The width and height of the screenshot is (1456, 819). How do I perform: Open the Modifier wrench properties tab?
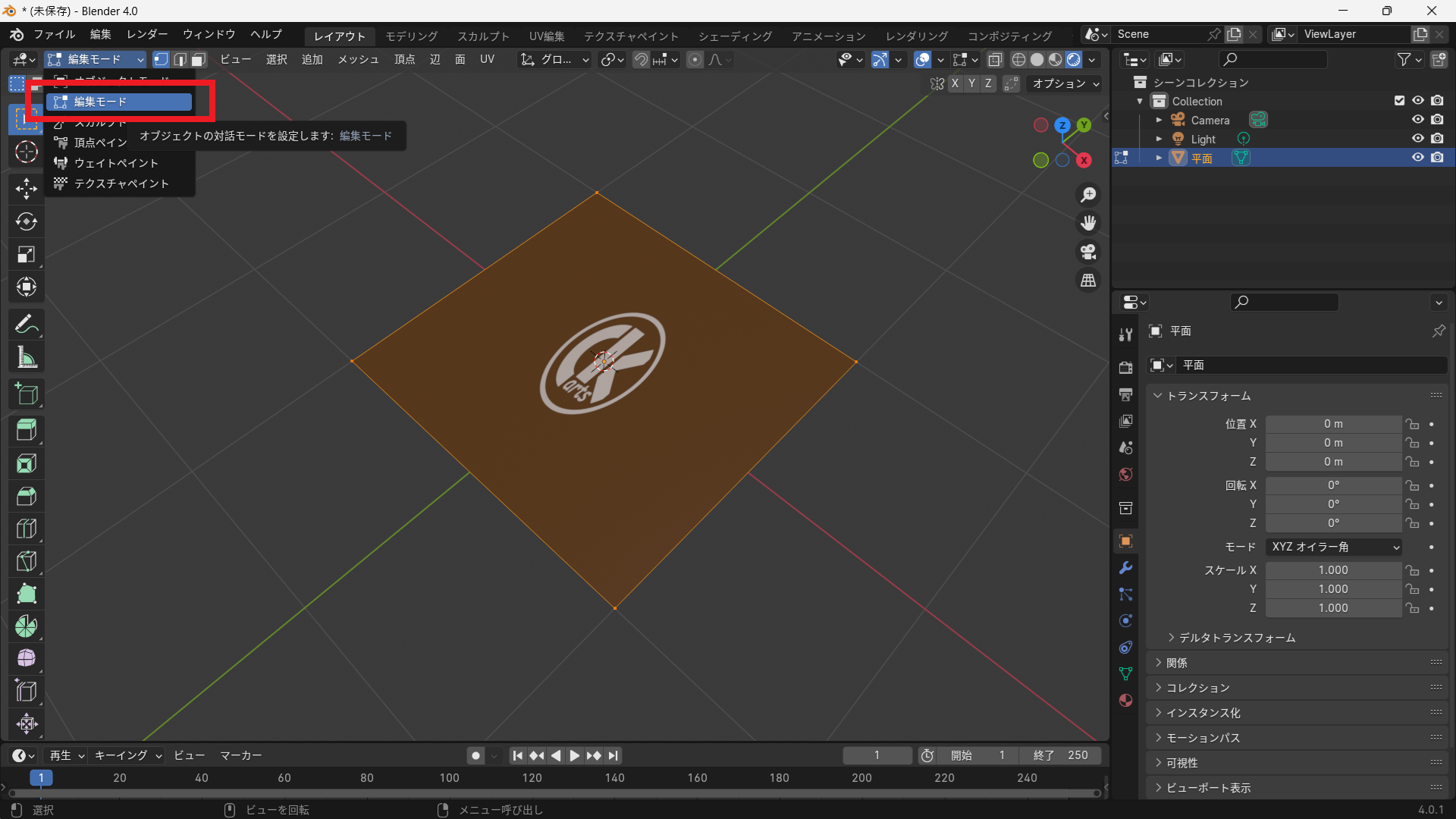pos(1126,568)
